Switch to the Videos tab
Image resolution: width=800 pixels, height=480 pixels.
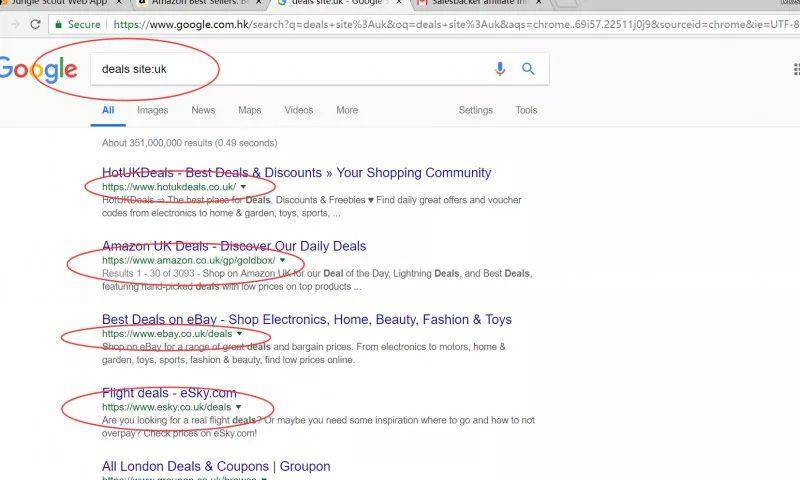(x=299, y=110)
